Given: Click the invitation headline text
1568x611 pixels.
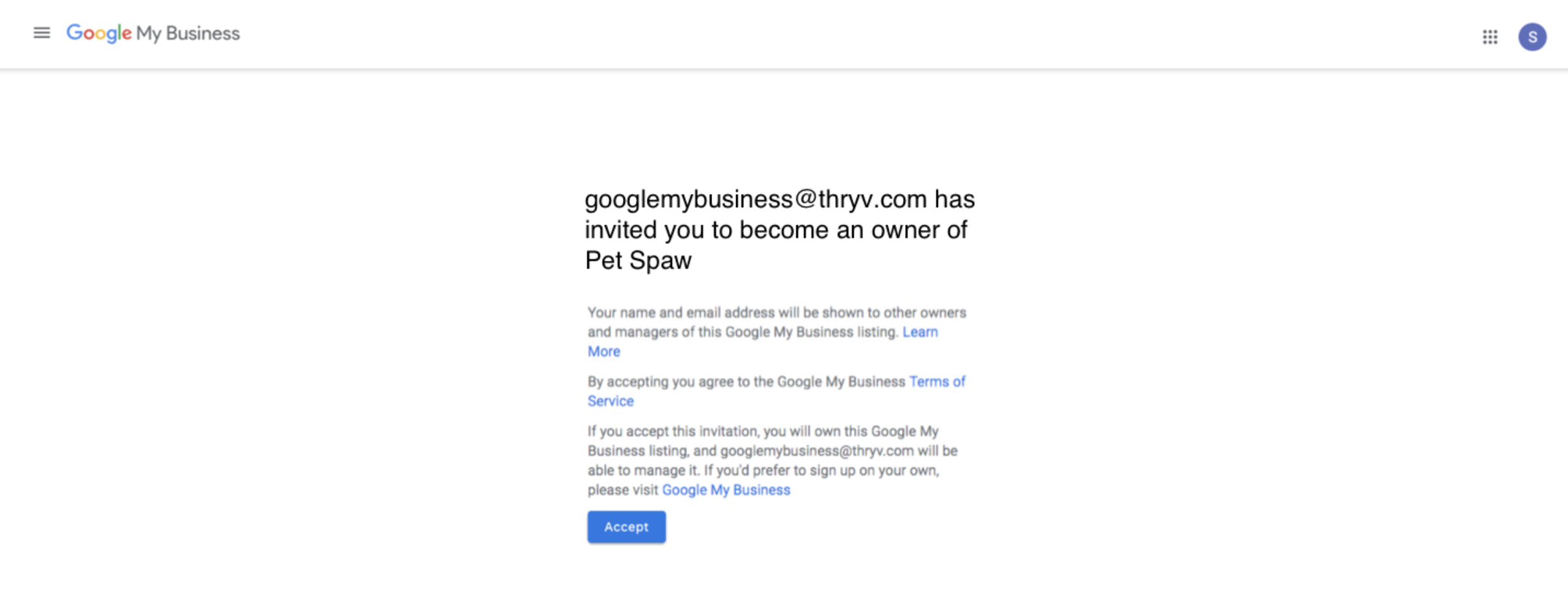Looking at the screenshot, I should [x=779, y=230].
